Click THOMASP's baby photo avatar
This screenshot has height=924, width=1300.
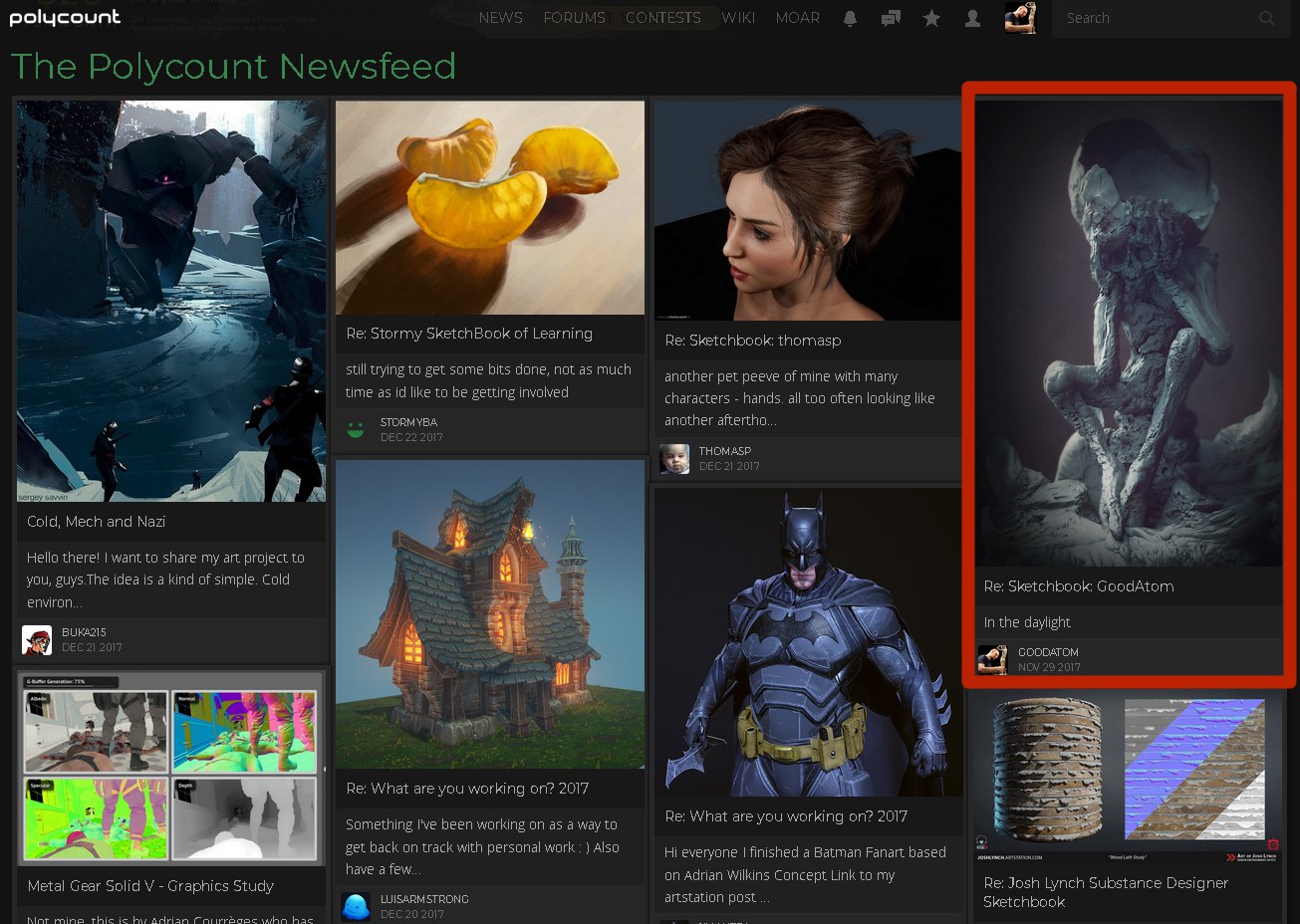click(x=674, y=459)
